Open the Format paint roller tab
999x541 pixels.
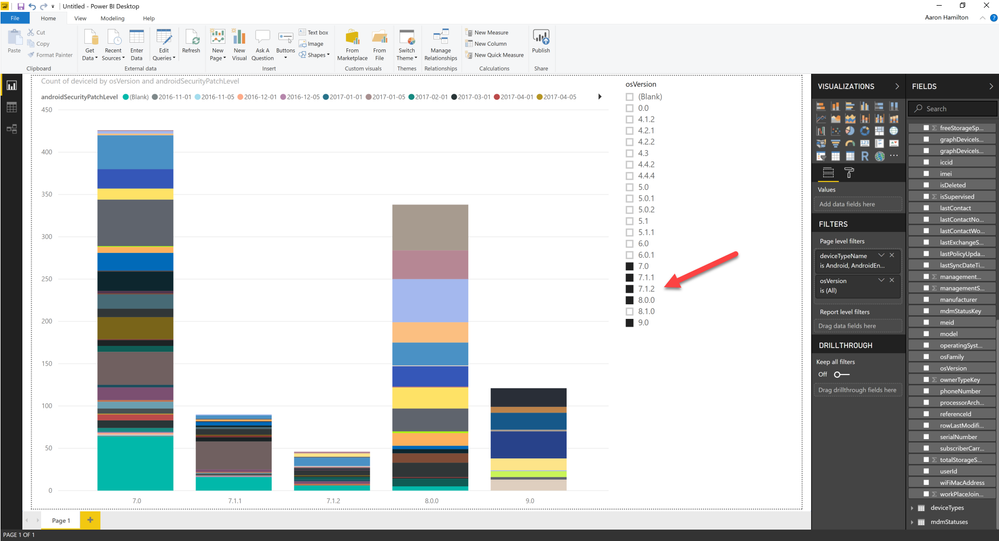click(x=849, y=172)
